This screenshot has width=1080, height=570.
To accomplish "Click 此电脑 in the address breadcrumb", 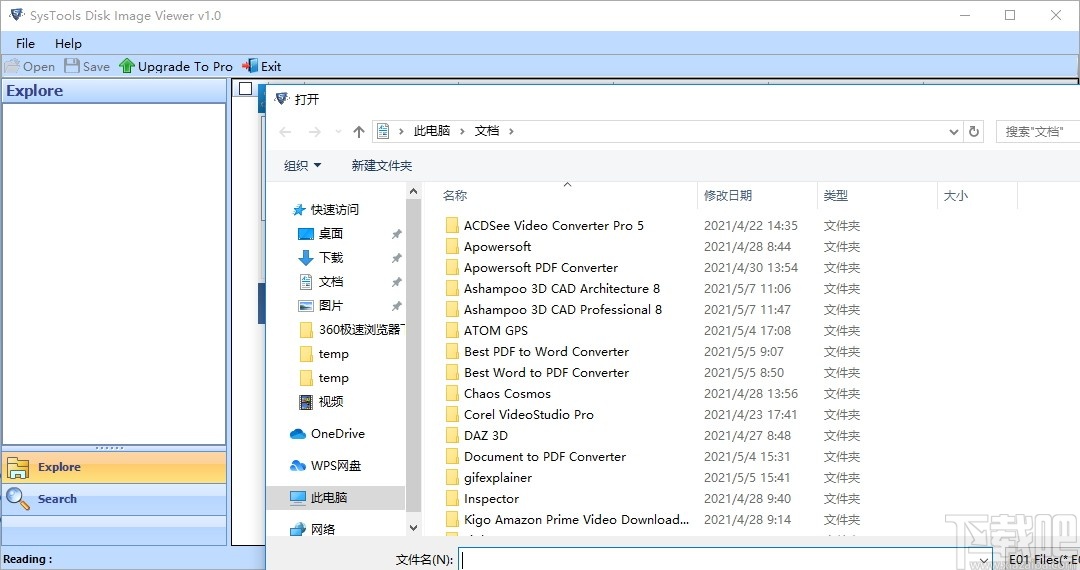I will tap(432, 131).
